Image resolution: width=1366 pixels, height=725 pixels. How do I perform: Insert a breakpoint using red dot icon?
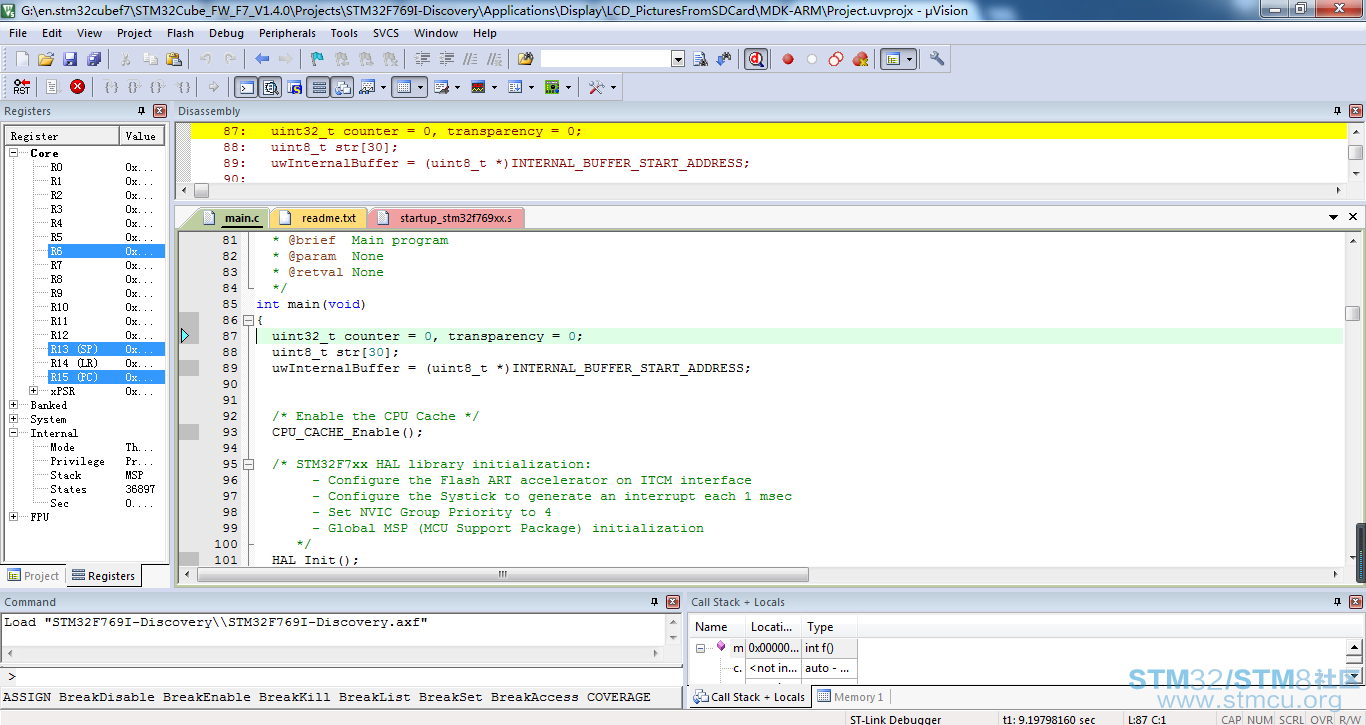(788, 59)
